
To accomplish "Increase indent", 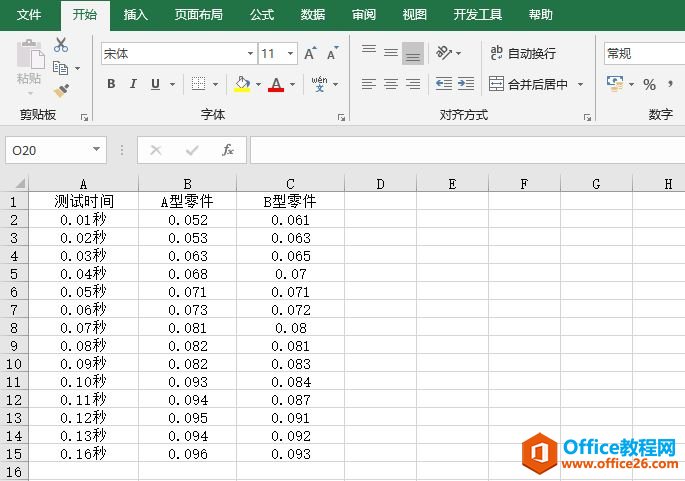I will click(466, 83).
